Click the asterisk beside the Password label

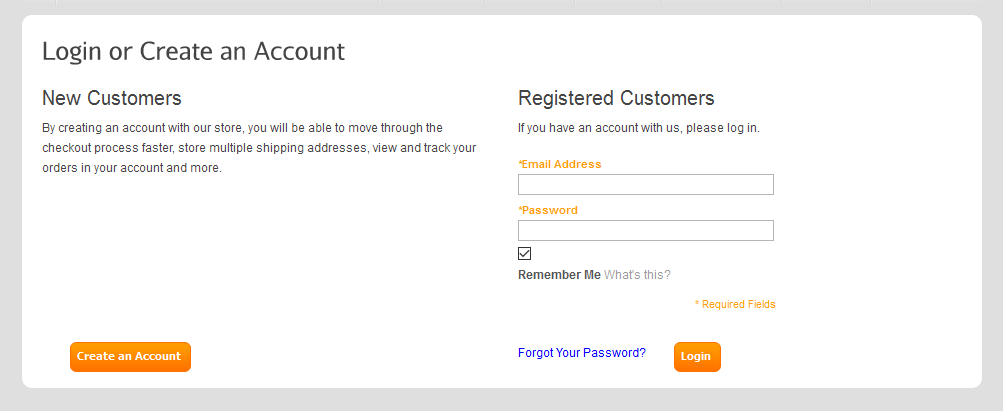point(520,209)
